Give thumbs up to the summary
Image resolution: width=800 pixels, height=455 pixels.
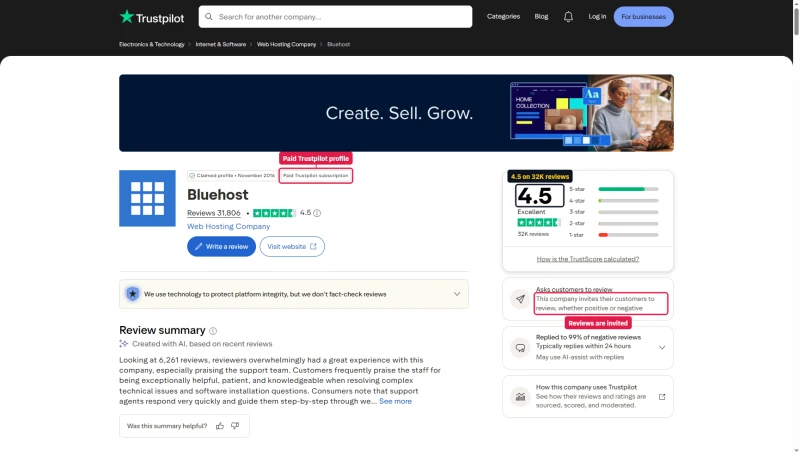220,426
